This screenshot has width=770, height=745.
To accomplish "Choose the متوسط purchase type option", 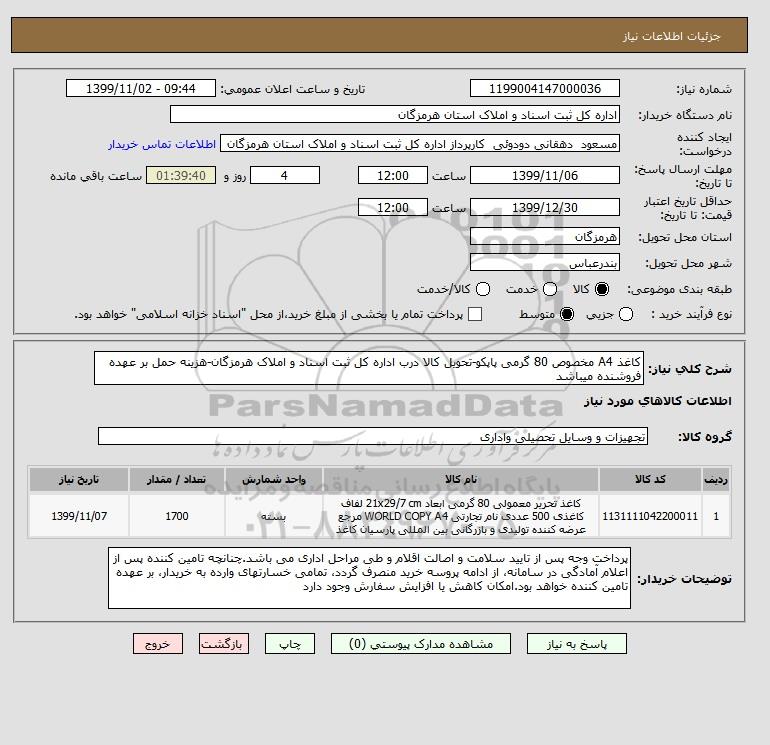I will tap(567, 314).
